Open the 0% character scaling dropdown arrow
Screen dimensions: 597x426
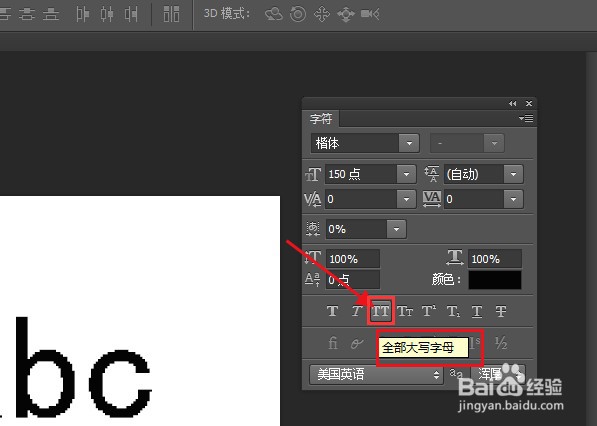[396, 229]
